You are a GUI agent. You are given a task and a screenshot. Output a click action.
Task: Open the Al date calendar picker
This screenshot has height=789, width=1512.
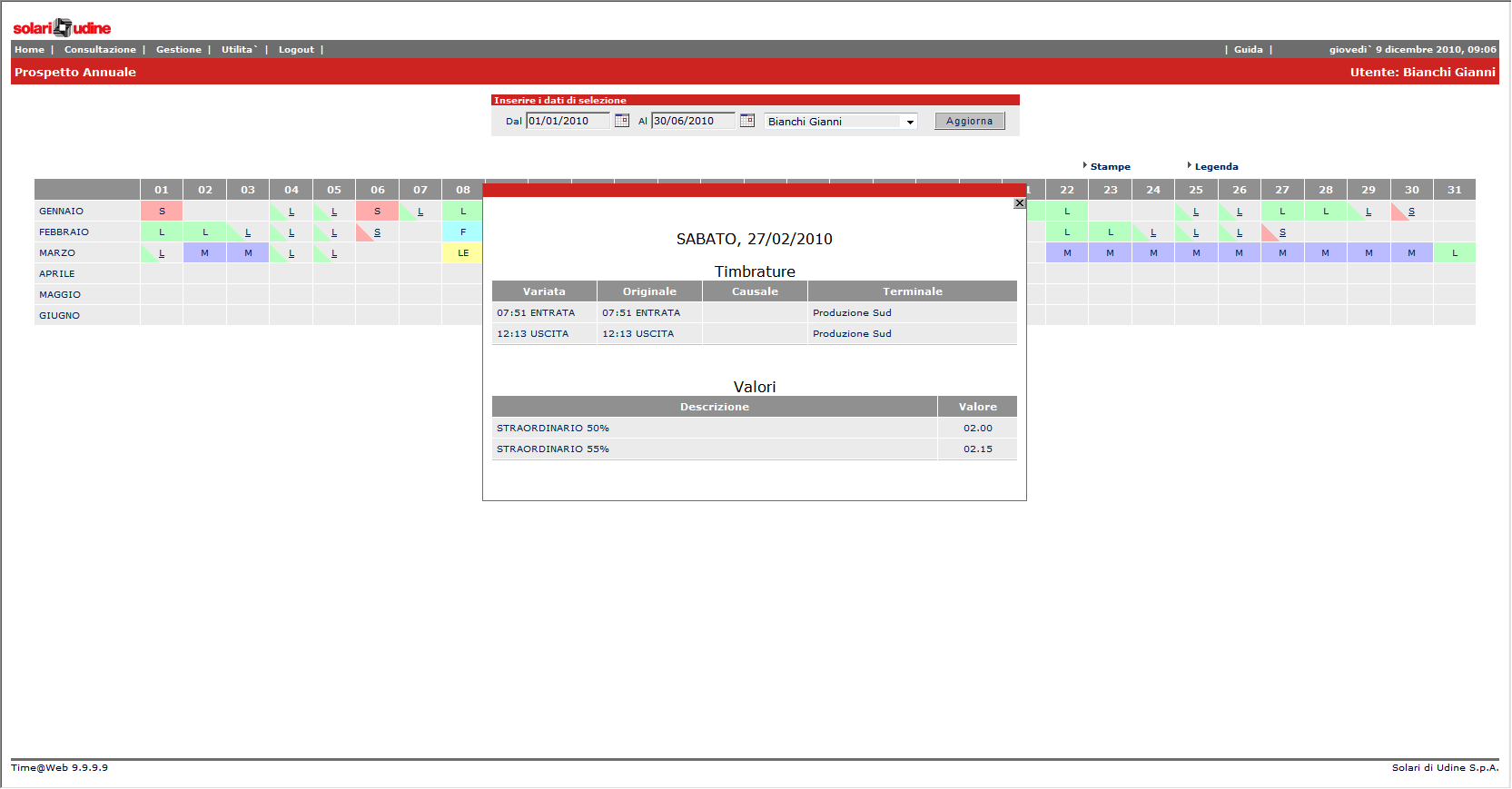click(x=747, y=121)
